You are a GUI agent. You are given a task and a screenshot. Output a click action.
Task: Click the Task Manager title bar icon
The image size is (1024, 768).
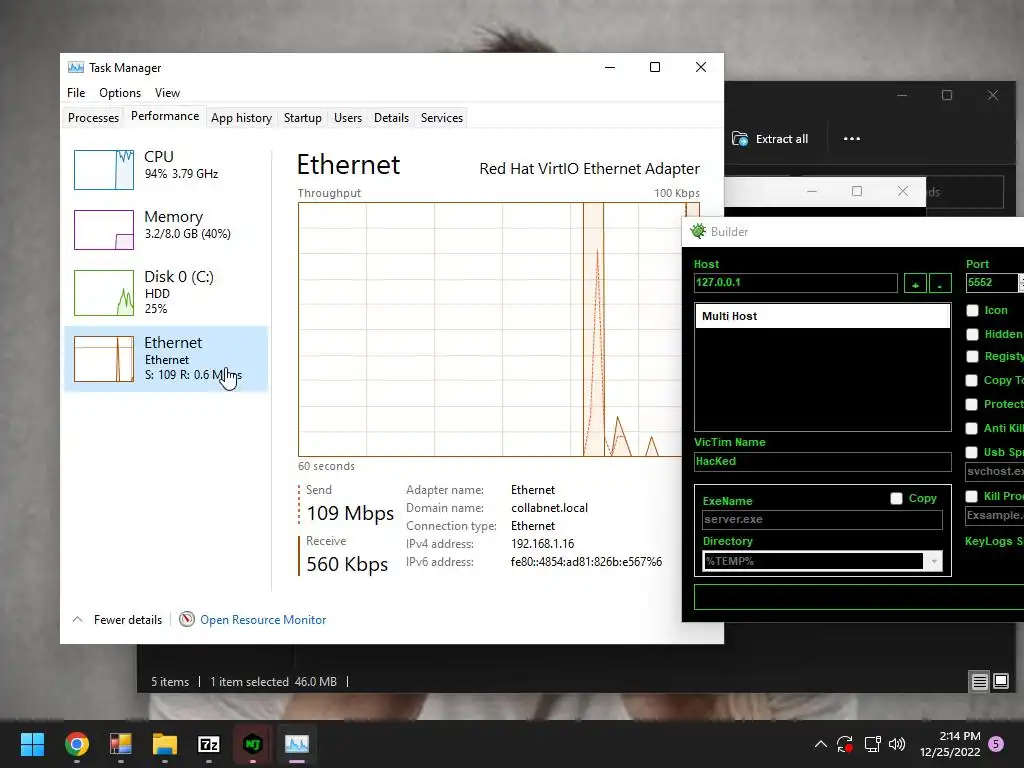click(76, 67)
